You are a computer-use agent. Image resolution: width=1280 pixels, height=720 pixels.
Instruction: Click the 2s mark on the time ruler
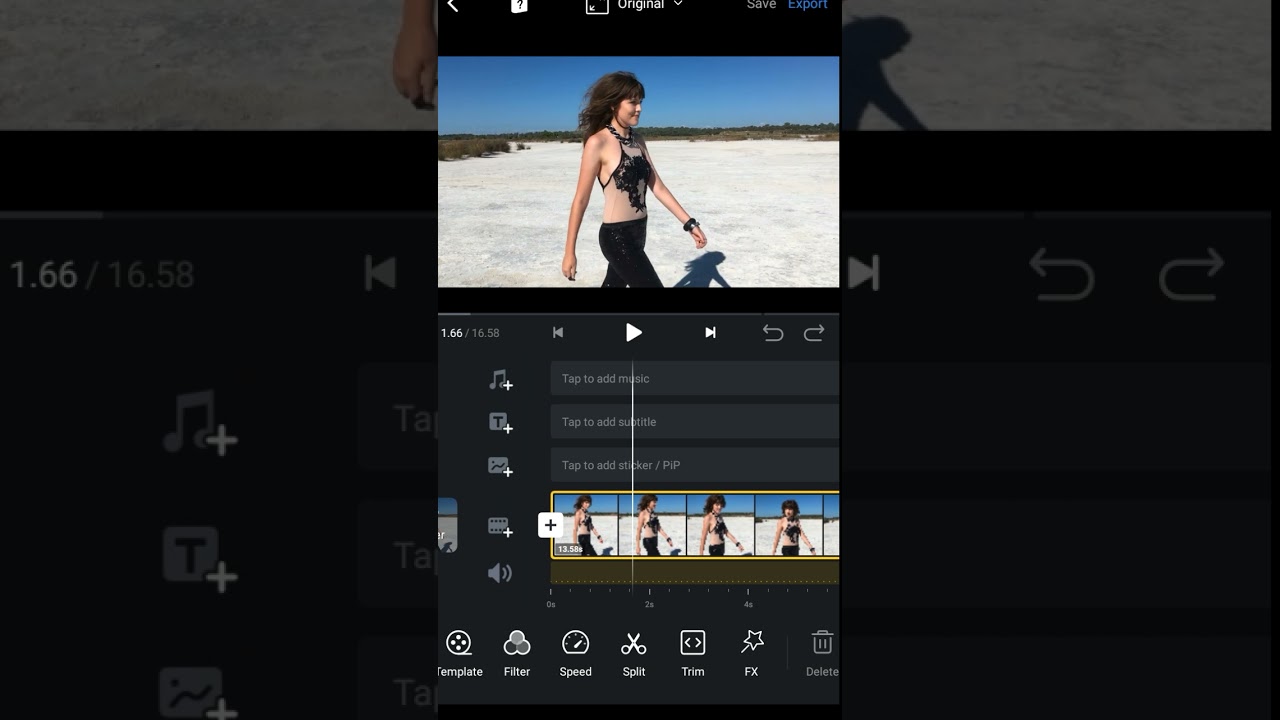pyautogui.click(x=649, y=604)
